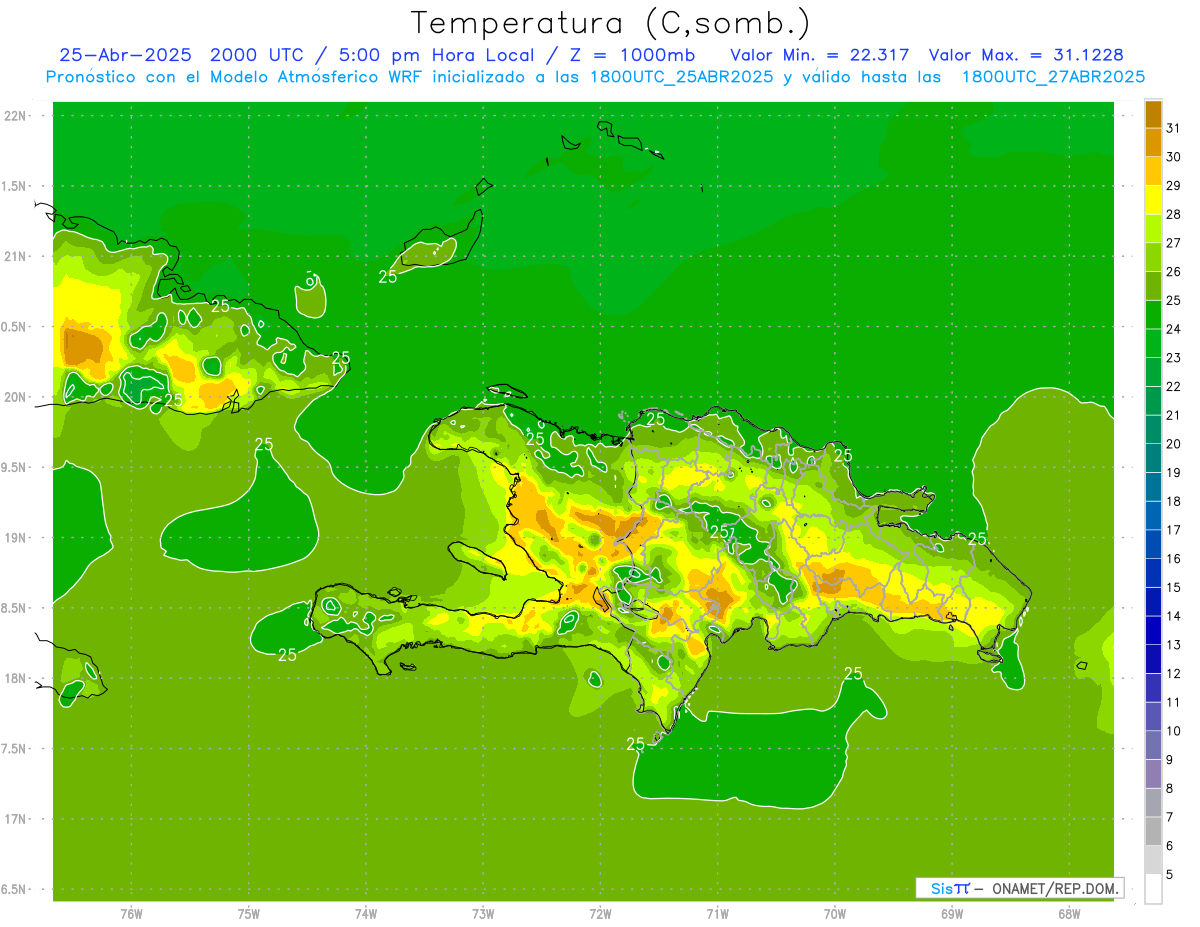Pick the dark blue swatch between 13 and 14
Viewport: 1200px width, 927px height.
[1153, 631]
